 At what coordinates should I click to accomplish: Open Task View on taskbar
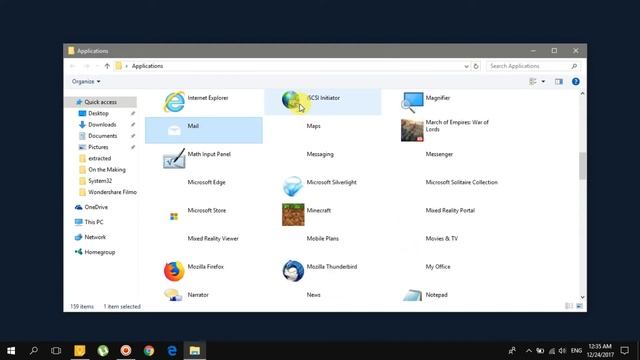click(x=56, y=350)
